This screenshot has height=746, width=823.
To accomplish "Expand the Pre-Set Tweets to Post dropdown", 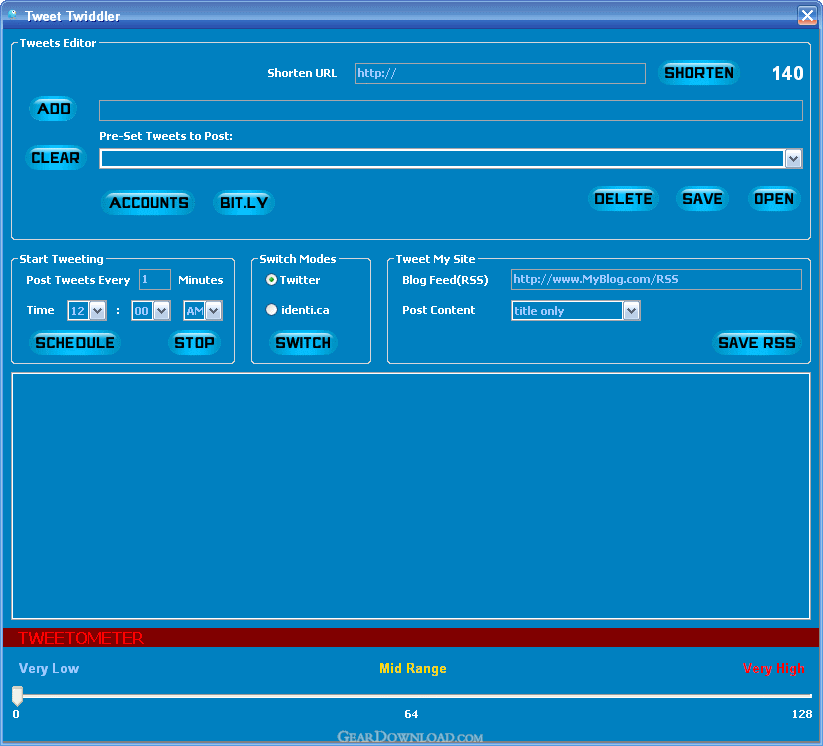I will pyautogui.click(x=793, y=159).
